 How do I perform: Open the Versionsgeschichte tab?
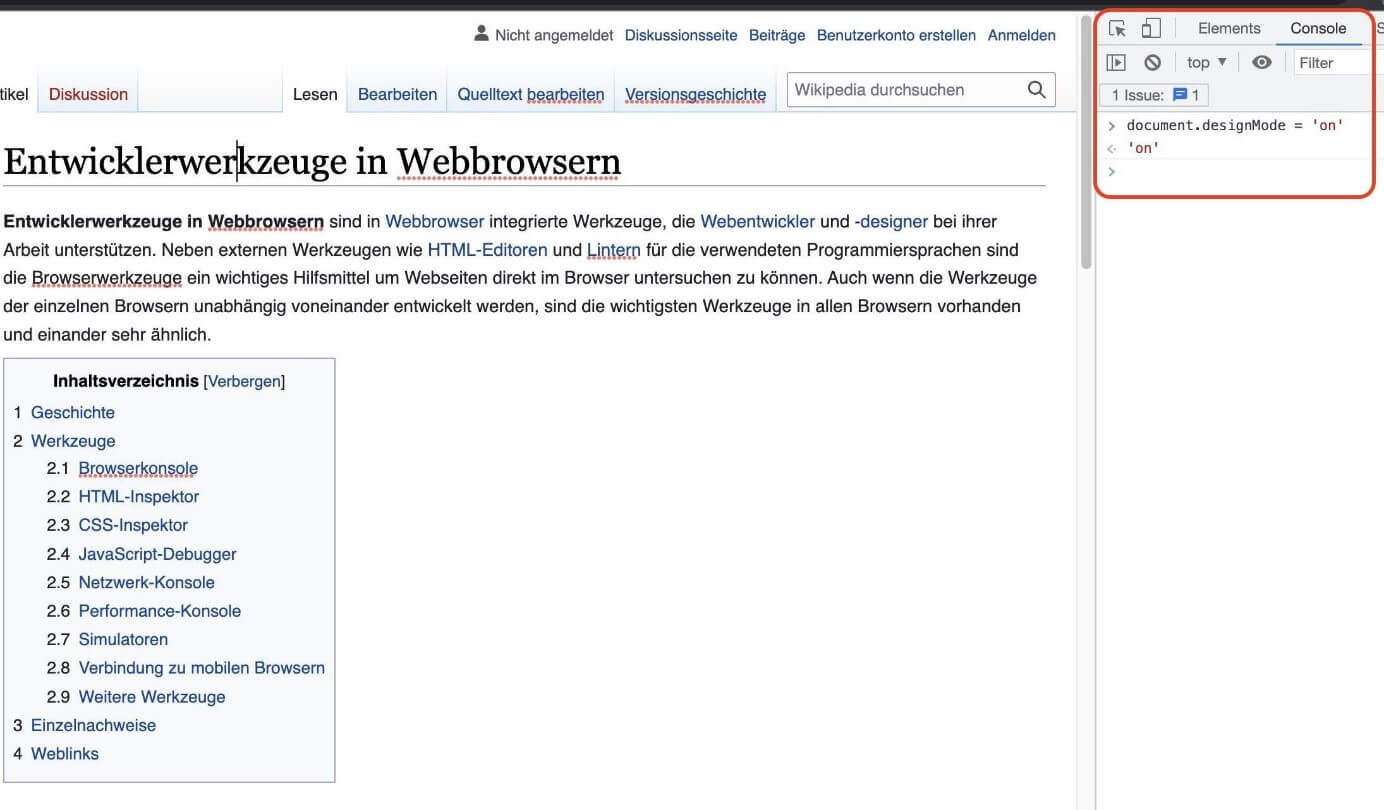(x=696, y=94)
